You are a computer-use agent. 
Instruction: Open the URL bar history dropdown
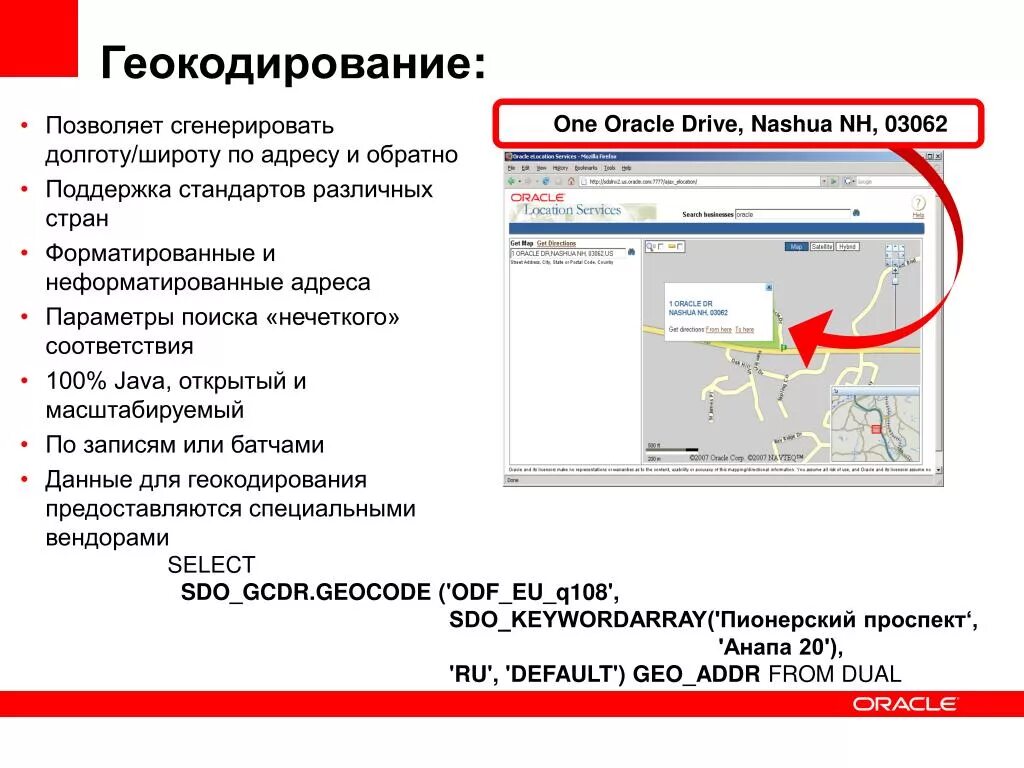coord(824,181)
